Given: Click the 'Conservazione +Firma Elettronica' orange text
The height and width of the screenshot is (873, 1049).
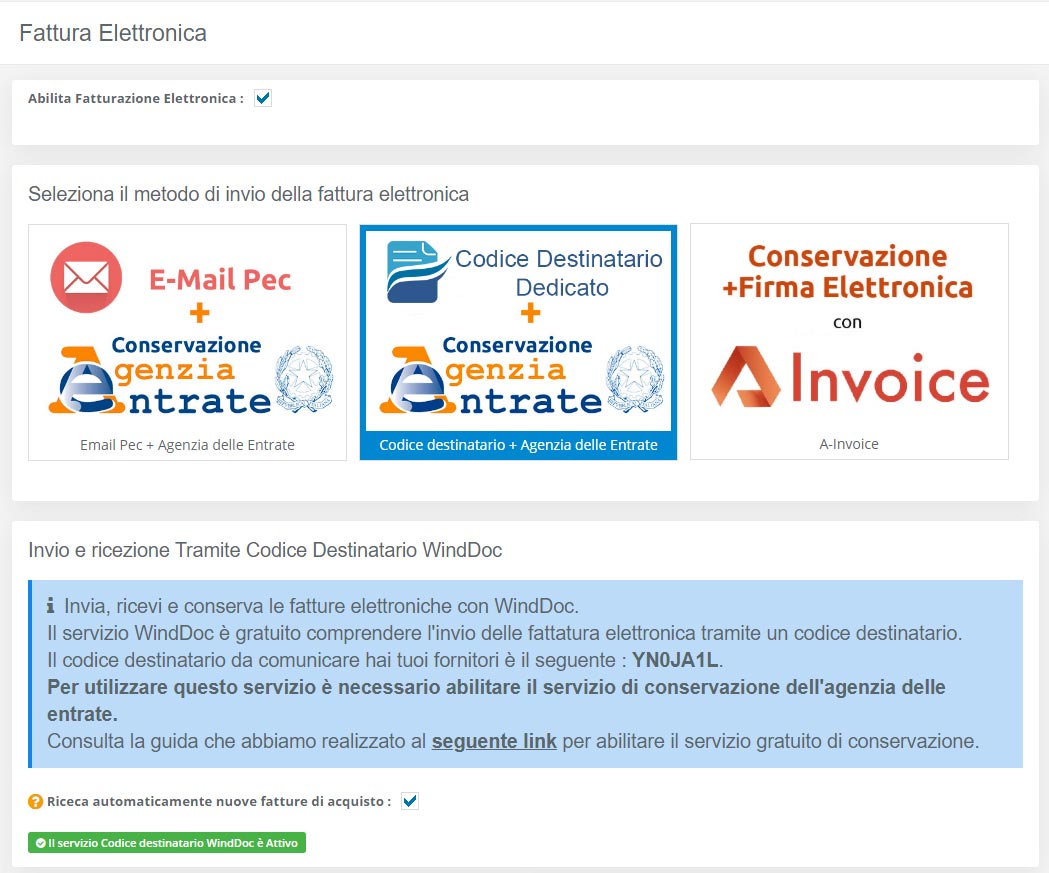Looking at the screenshot, I should [848, 272].
